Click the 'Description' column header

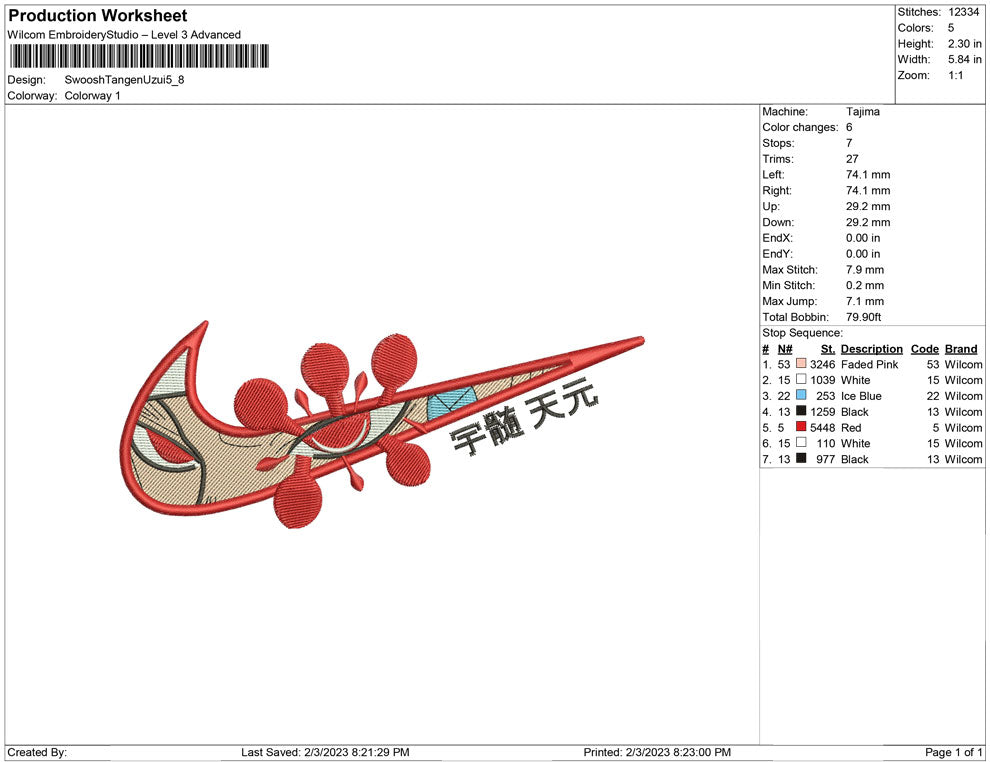872,348
